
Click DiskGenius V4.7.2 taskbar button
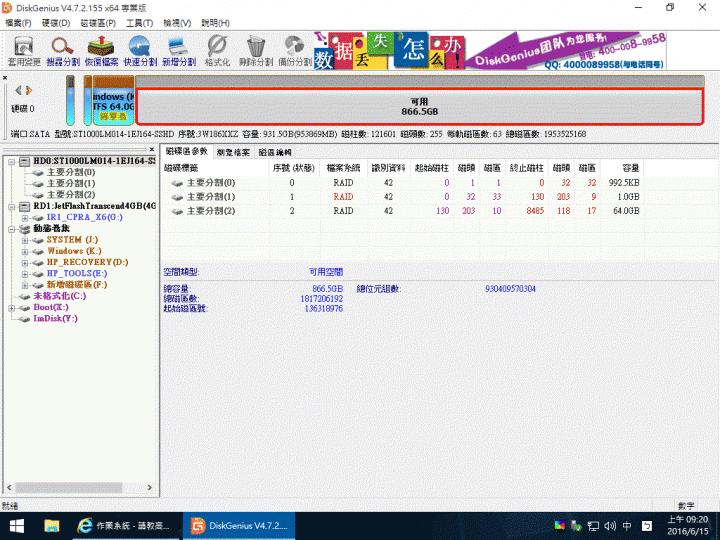click(239, 526)
